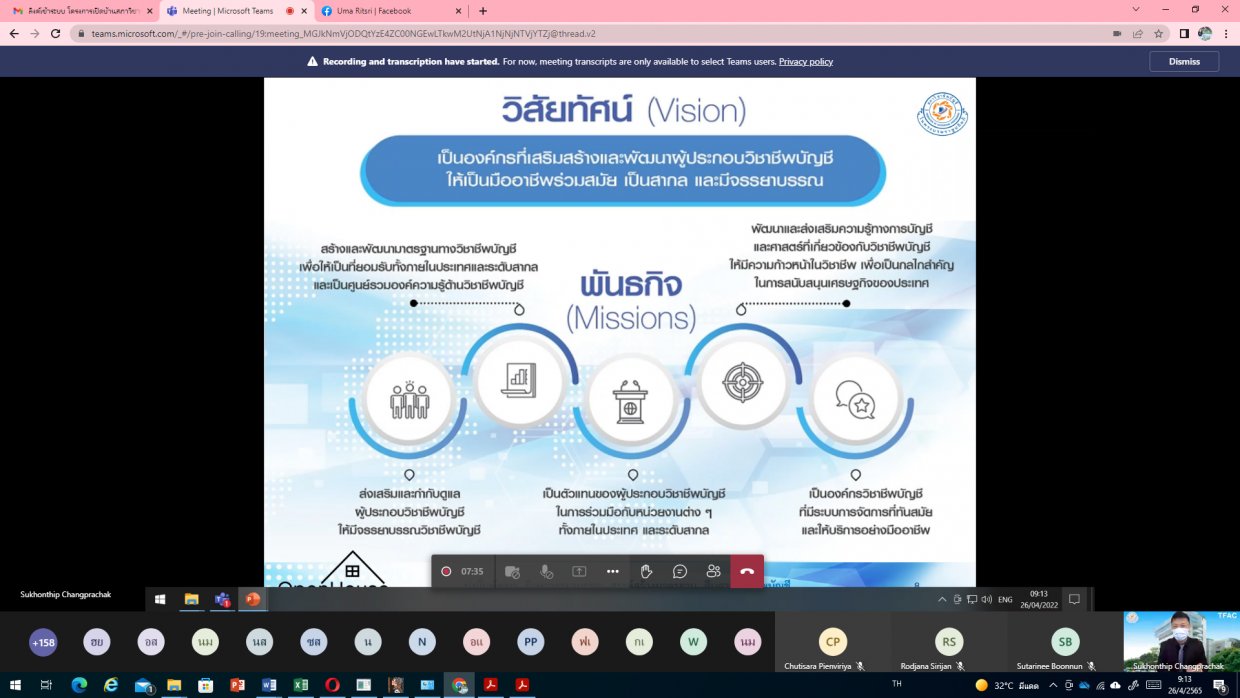Open the meeting chat panel
This screenshot has width=1240, height=698.
pyautogui.click(x=680, y=571)
